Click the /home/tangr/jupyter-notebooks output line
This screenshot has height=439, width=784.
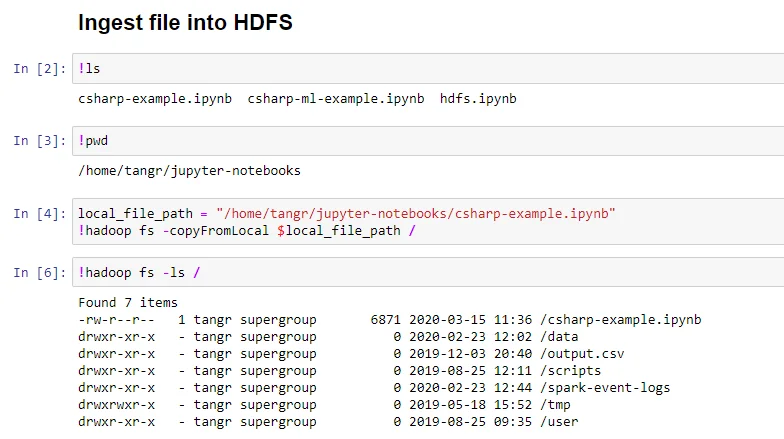[x=189, y=170]
